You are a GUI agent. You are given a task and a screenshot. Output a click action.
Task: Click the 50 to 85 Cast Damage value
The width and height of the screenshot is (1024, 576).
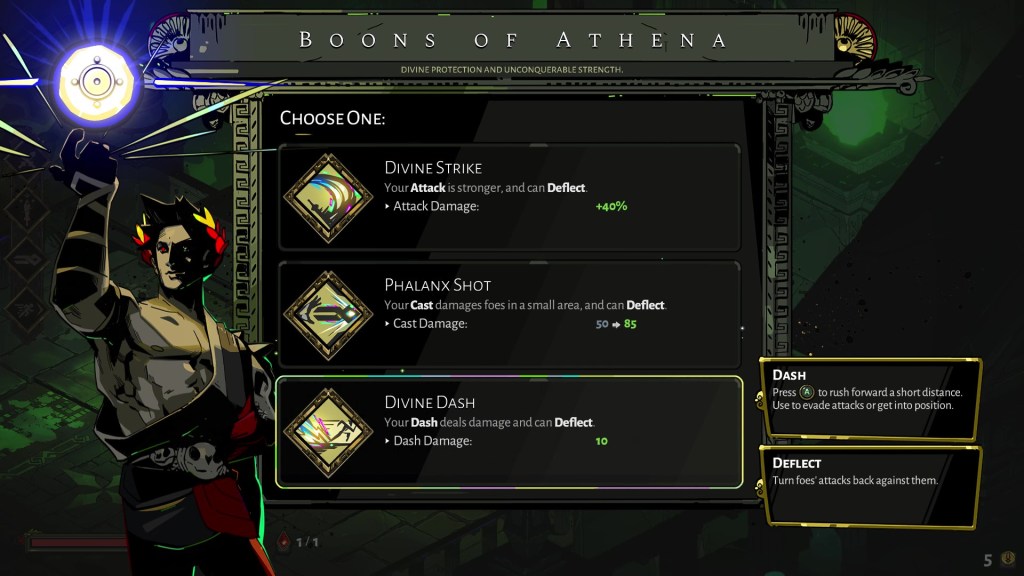click(616, 324)
